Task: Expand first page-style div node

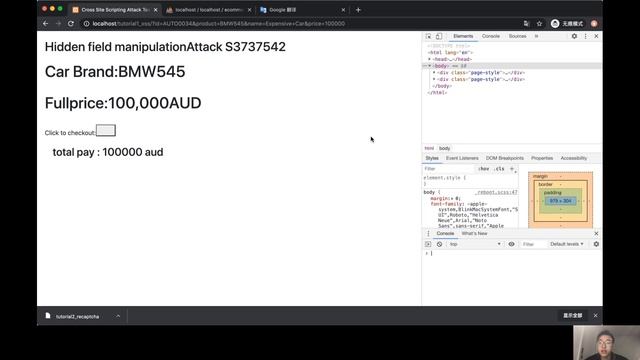Action: (434, 73)
